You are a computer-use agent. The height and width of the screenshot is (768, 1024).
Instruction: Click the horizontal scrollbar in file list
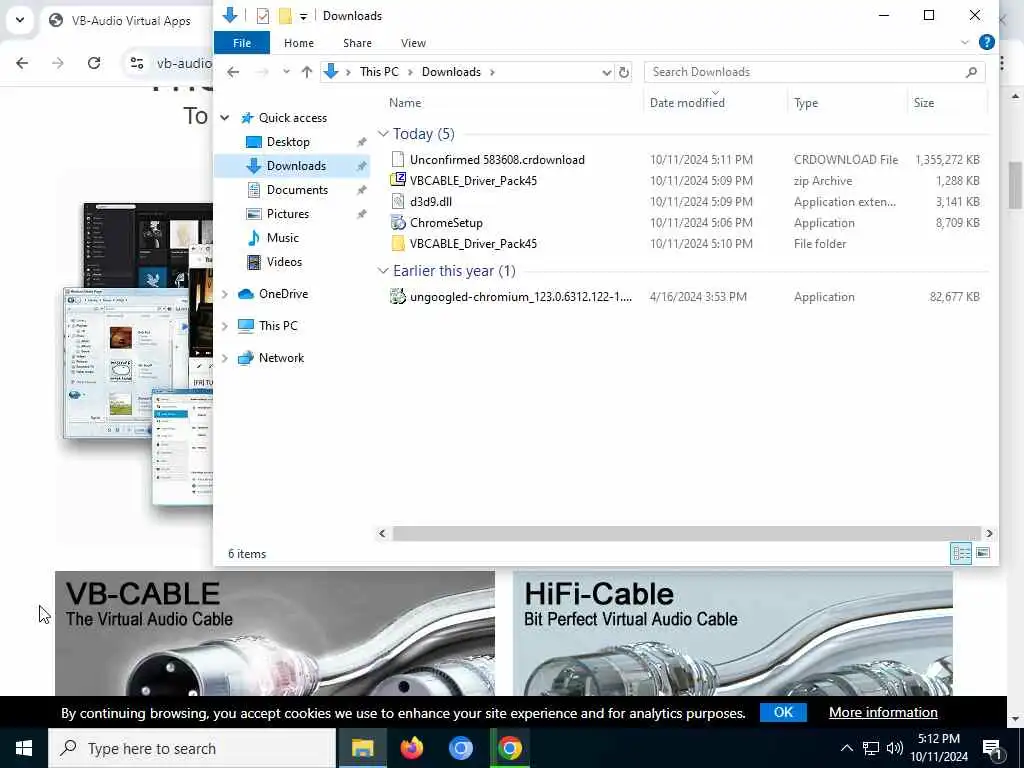(686, 534)
